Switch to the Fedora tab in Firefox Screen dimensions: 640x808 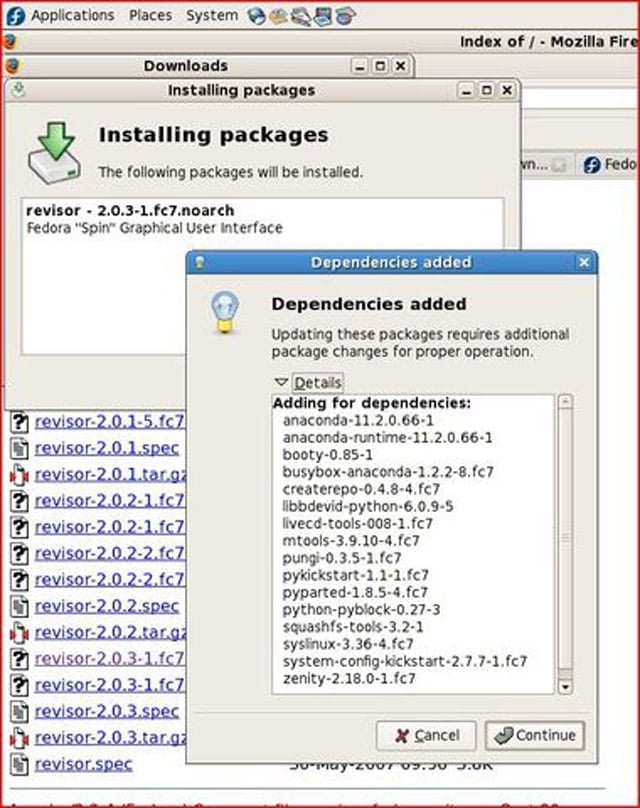[608, 164]
